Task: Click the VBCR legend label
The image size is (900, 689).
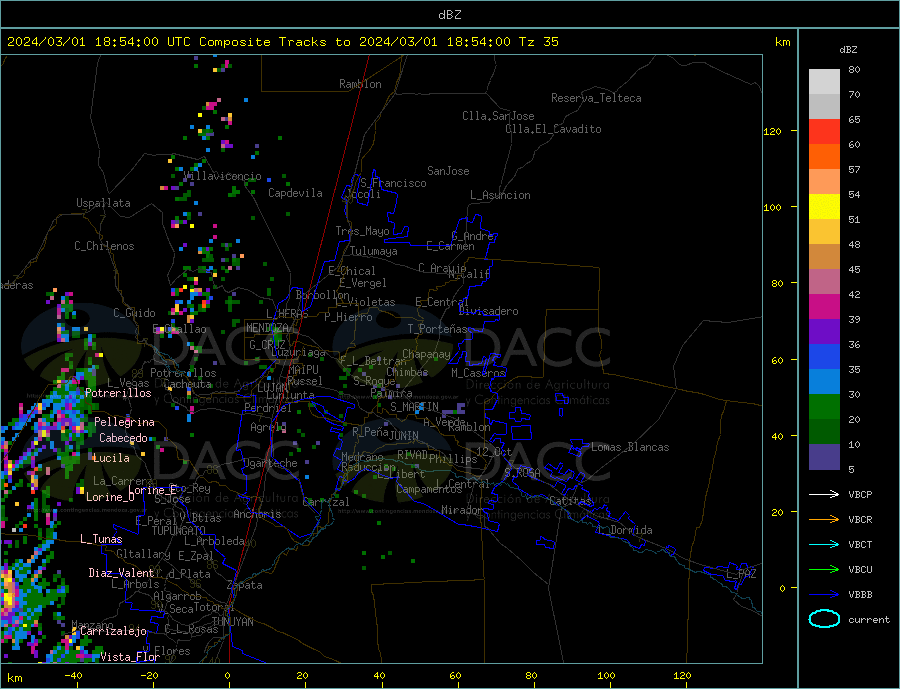Action: [x=860, y=520]
